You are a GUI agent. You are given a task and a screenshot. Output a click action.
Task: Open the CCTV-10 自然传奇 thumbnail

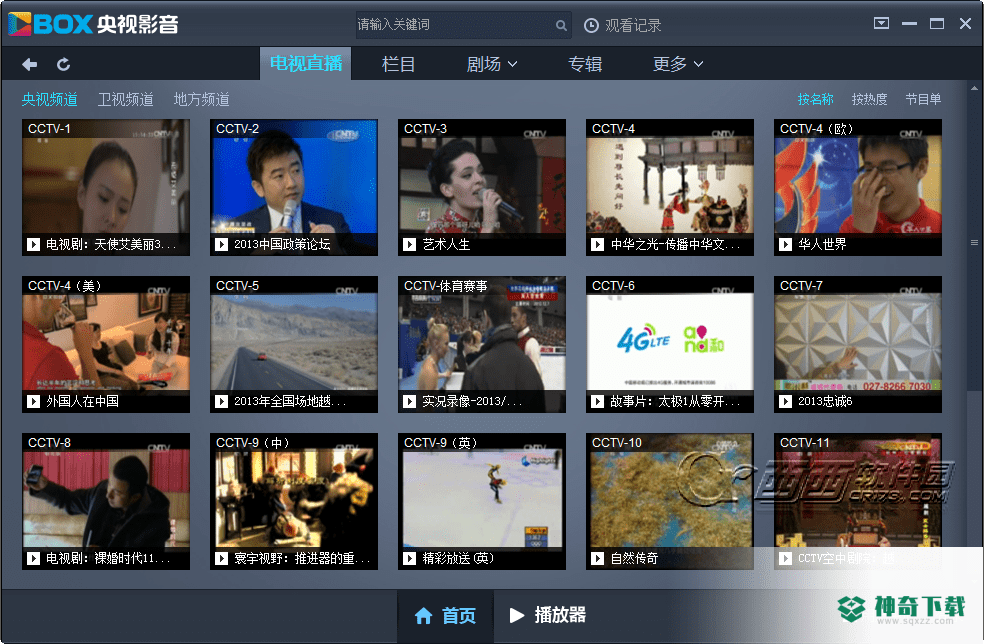[670, 501]
